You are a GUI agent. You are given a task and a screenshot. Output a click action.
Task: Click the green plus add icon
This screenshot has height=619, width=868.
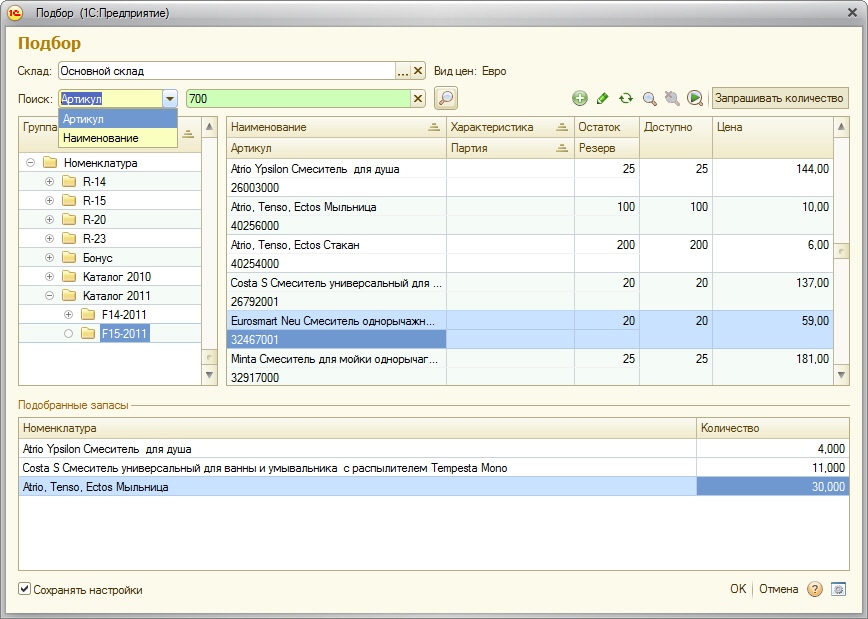(580, 98)
